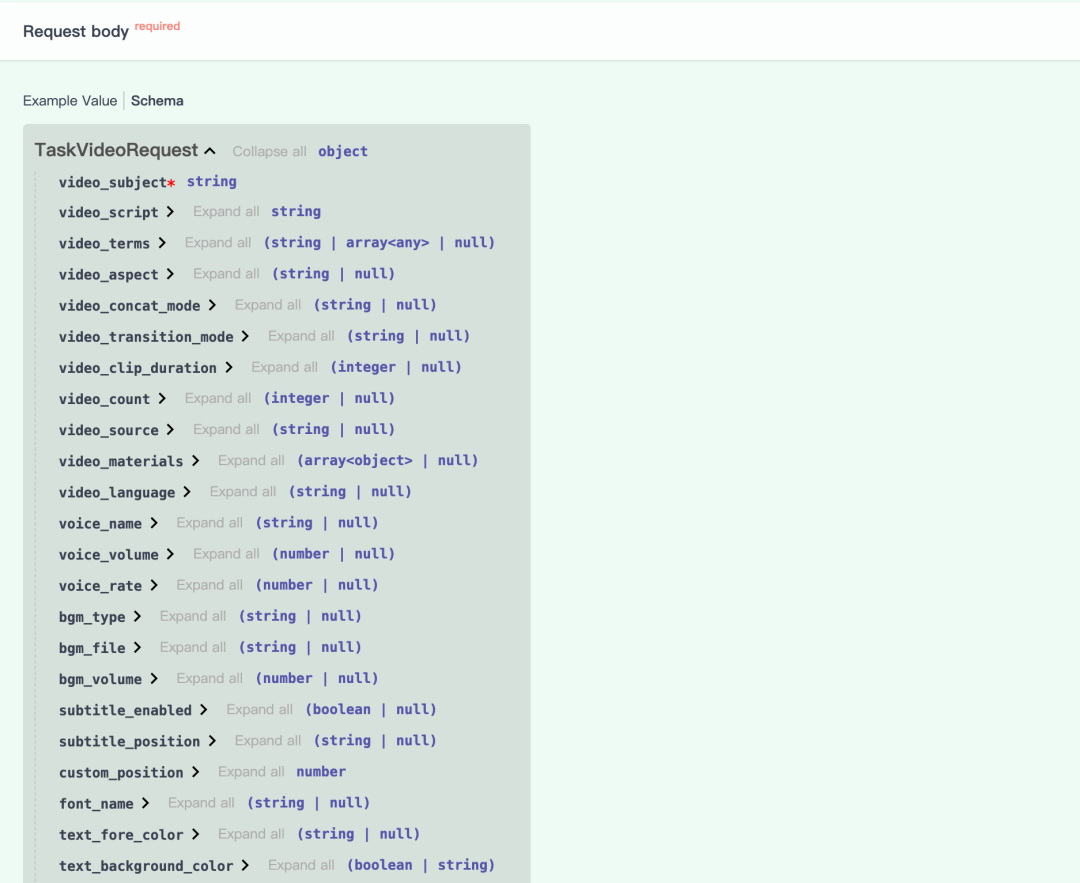
Task: Expand the custom_position property chevron
Action: point(195,772)
